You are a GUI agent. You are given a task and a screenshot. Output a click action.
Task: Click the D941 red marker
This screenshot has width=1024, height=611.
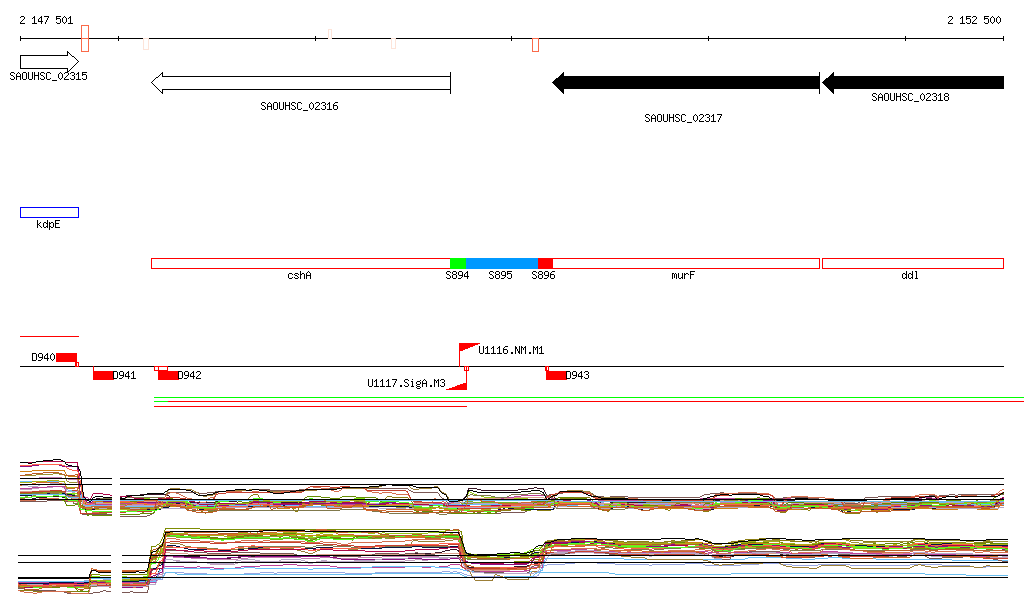(x=103, y=375)
